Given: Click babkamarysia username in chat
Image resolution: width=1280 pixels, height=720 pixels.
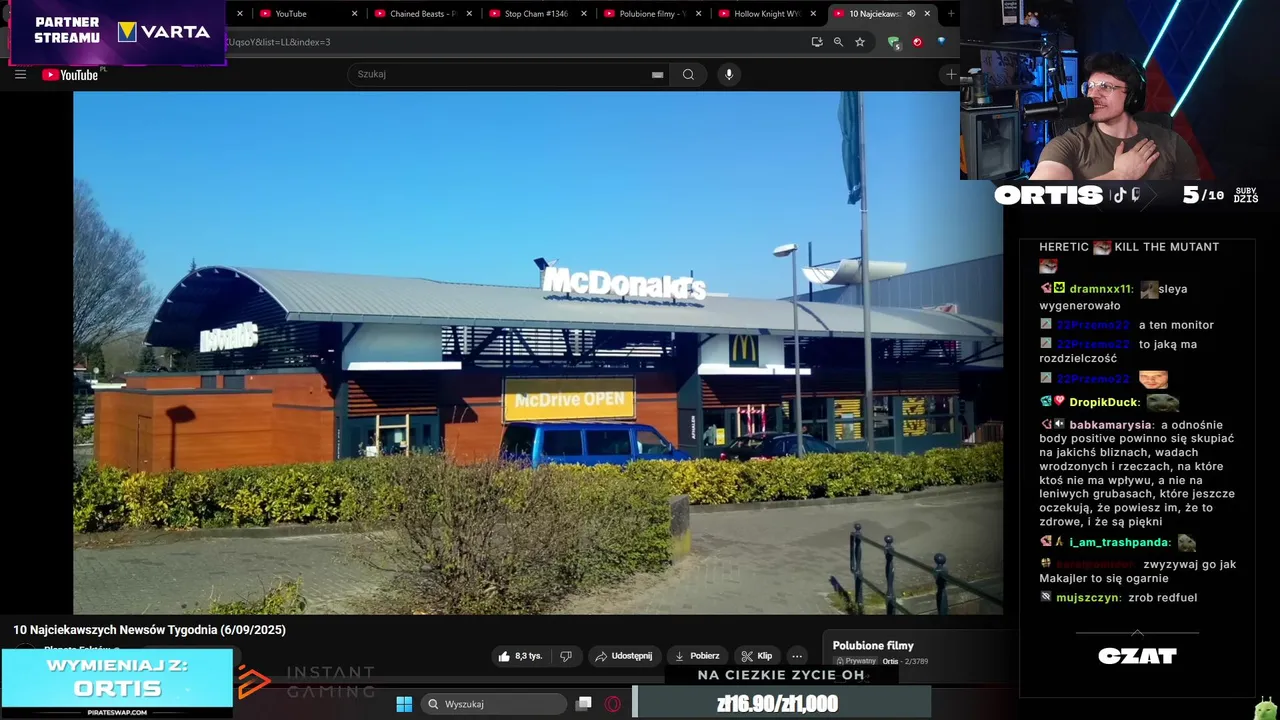Looking at the screenshot, I should [x=1113, y=425].
